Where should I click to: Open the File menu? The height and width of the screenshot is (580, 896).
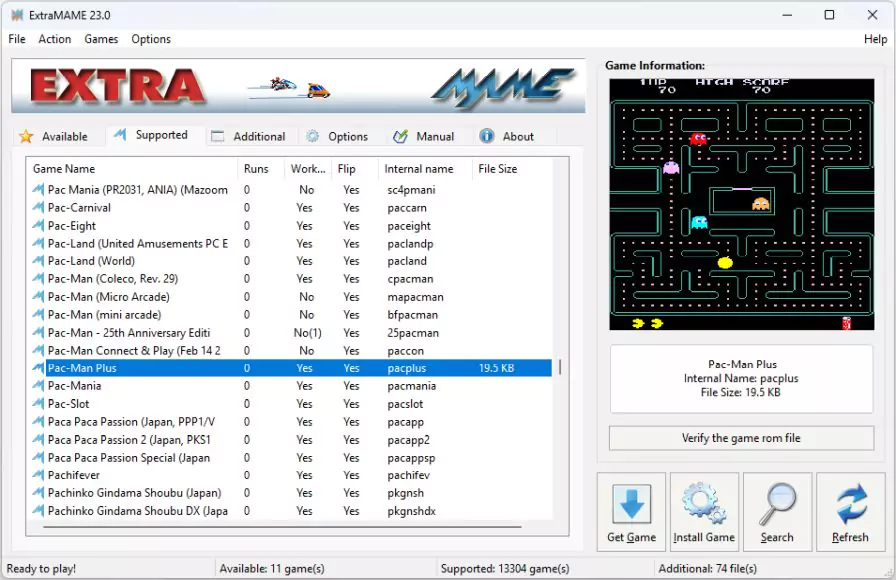[17, 39]
